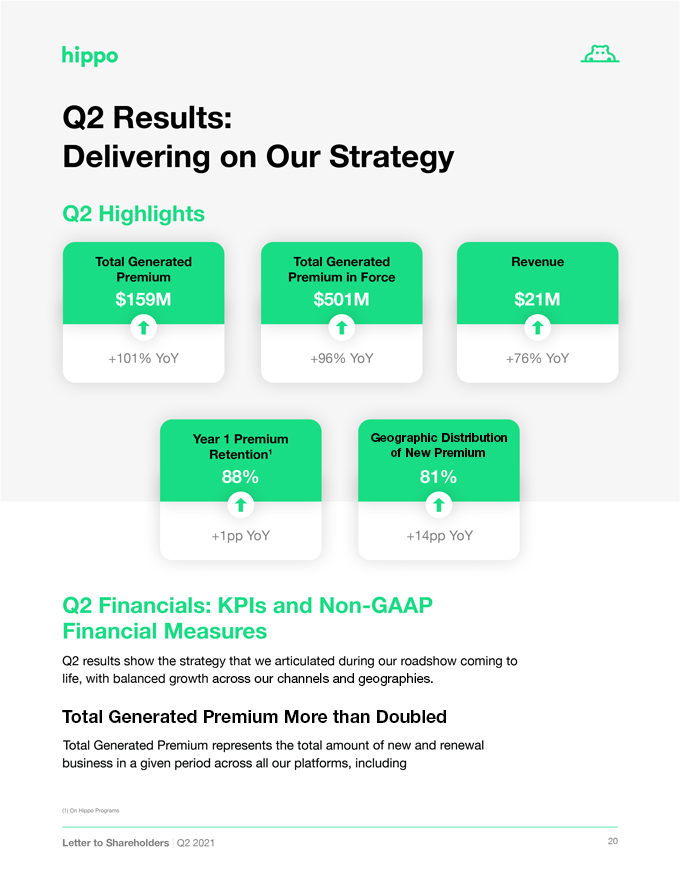Click the Q2 Financials KPIs heading

click(247, 618)
